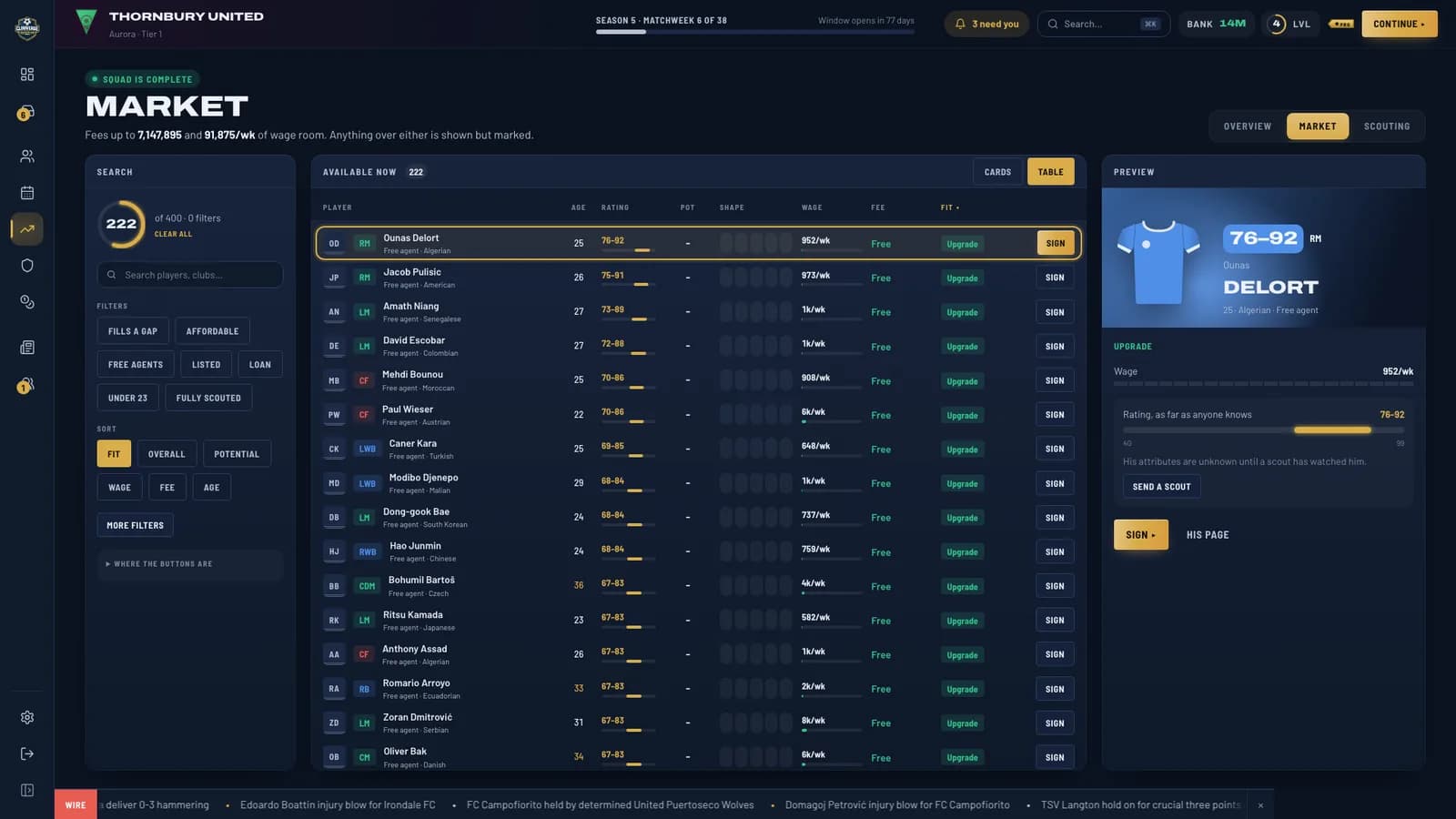This screenshot has height=819, width=1456.
Task: Toggle the 'Loan' filter
Action: pos(260,365)
